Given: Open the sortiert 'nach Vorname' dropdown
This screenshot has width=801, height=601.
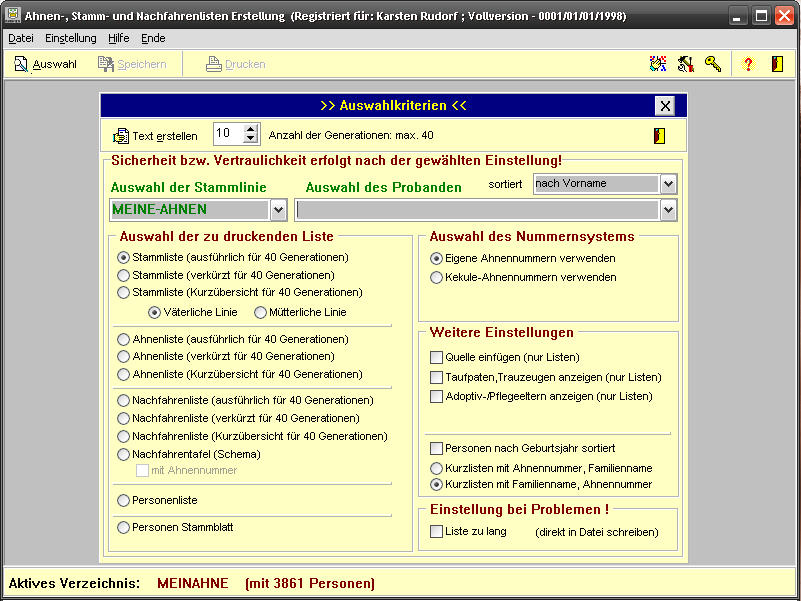Looking at the screenshot, I should (x=668, y=184).
